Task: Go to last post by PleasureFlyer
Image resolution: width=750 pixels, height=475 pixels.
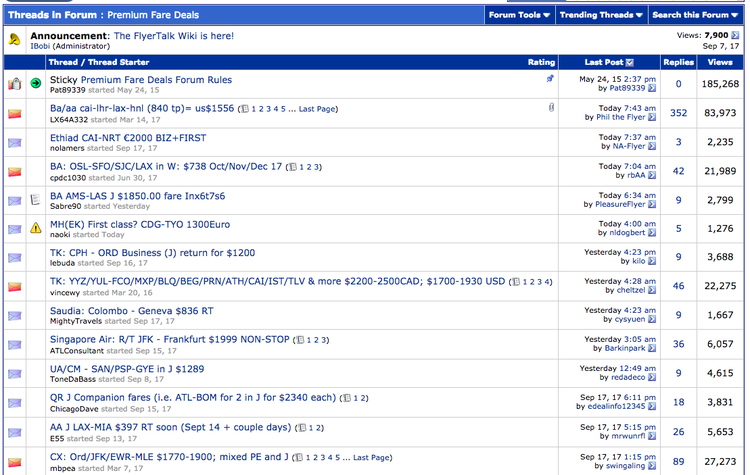Action: [652, 204]
